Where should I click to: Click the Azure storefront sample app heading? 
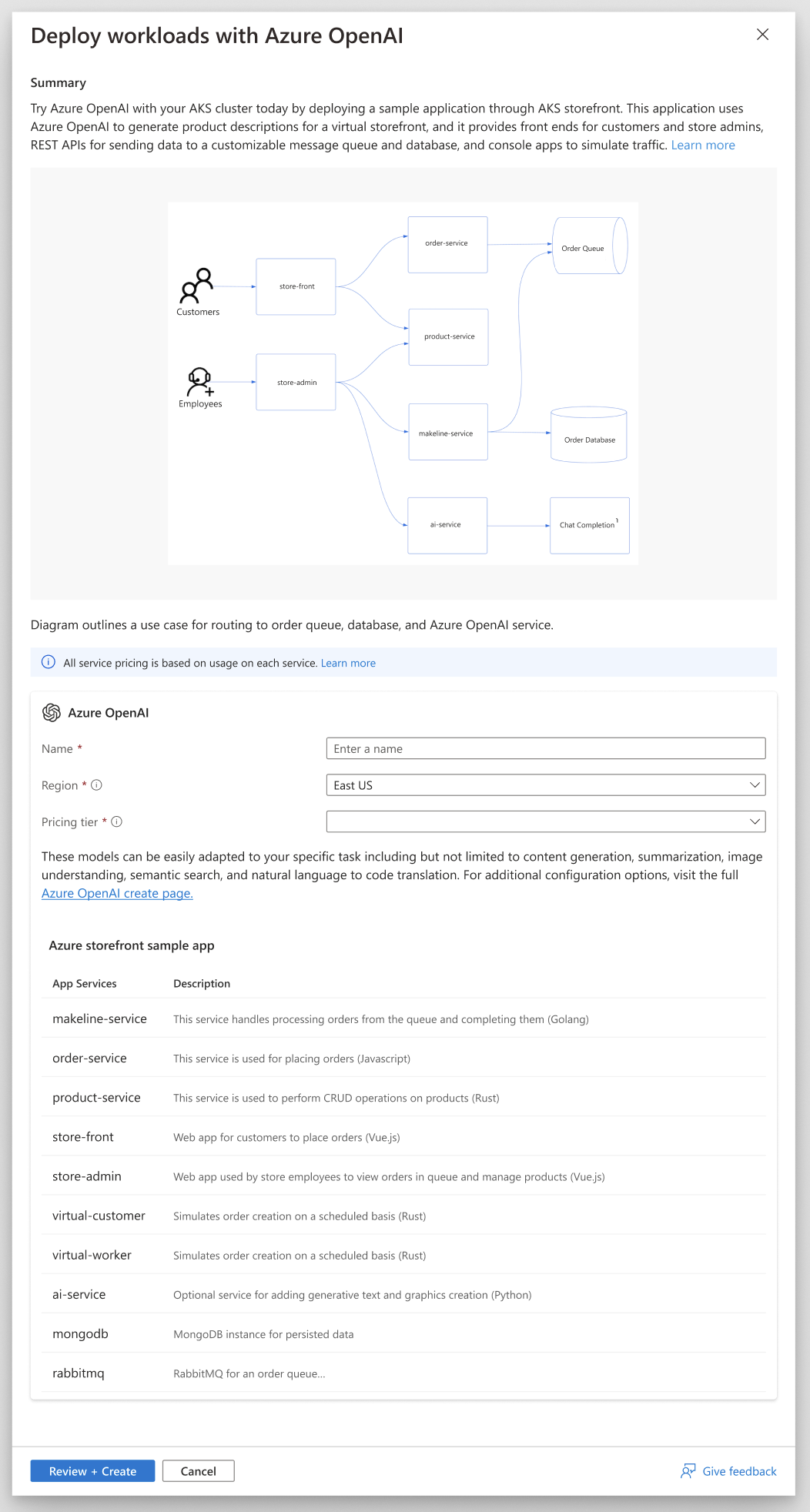click(132, 945)
